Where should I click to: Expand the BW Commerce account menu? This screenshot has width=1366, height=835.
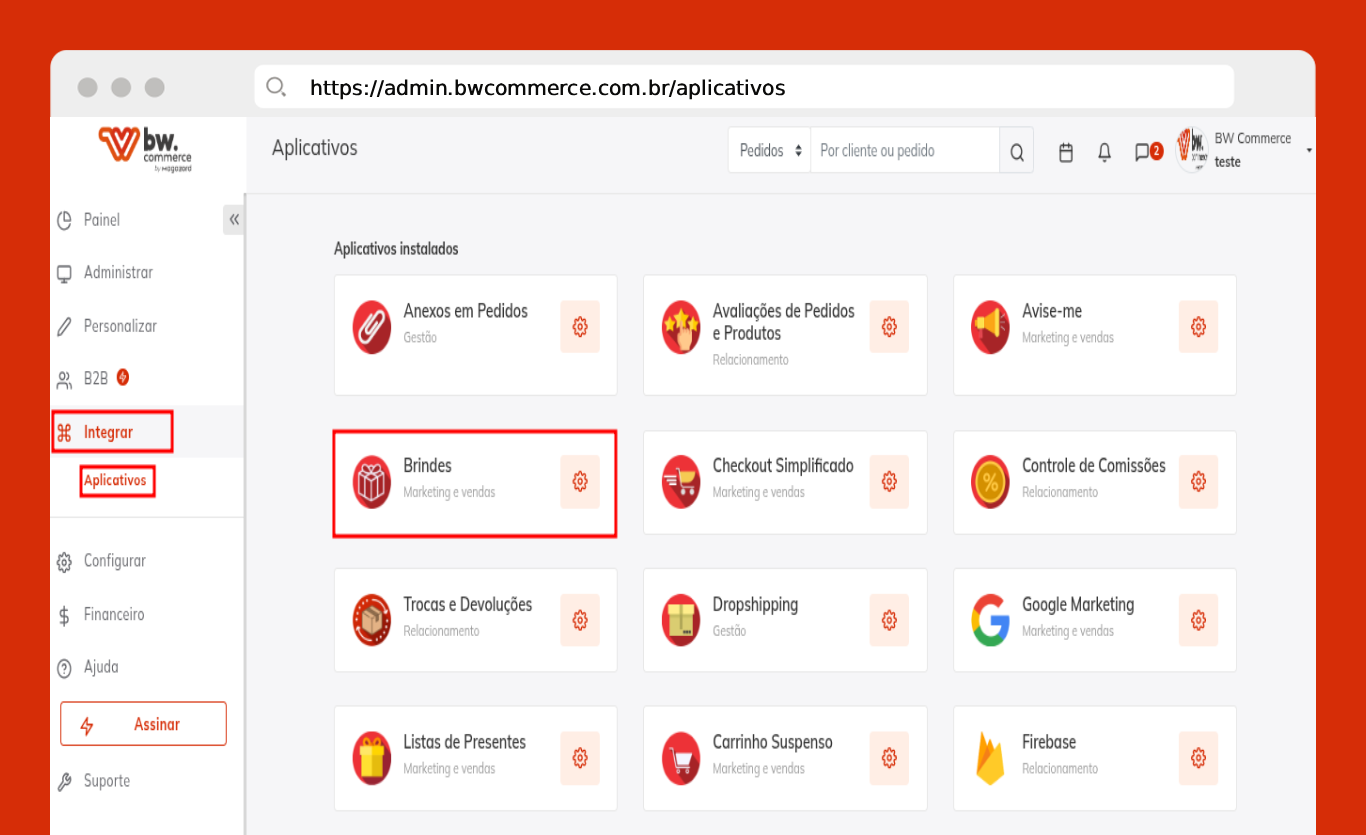[x=1308, y=151]
